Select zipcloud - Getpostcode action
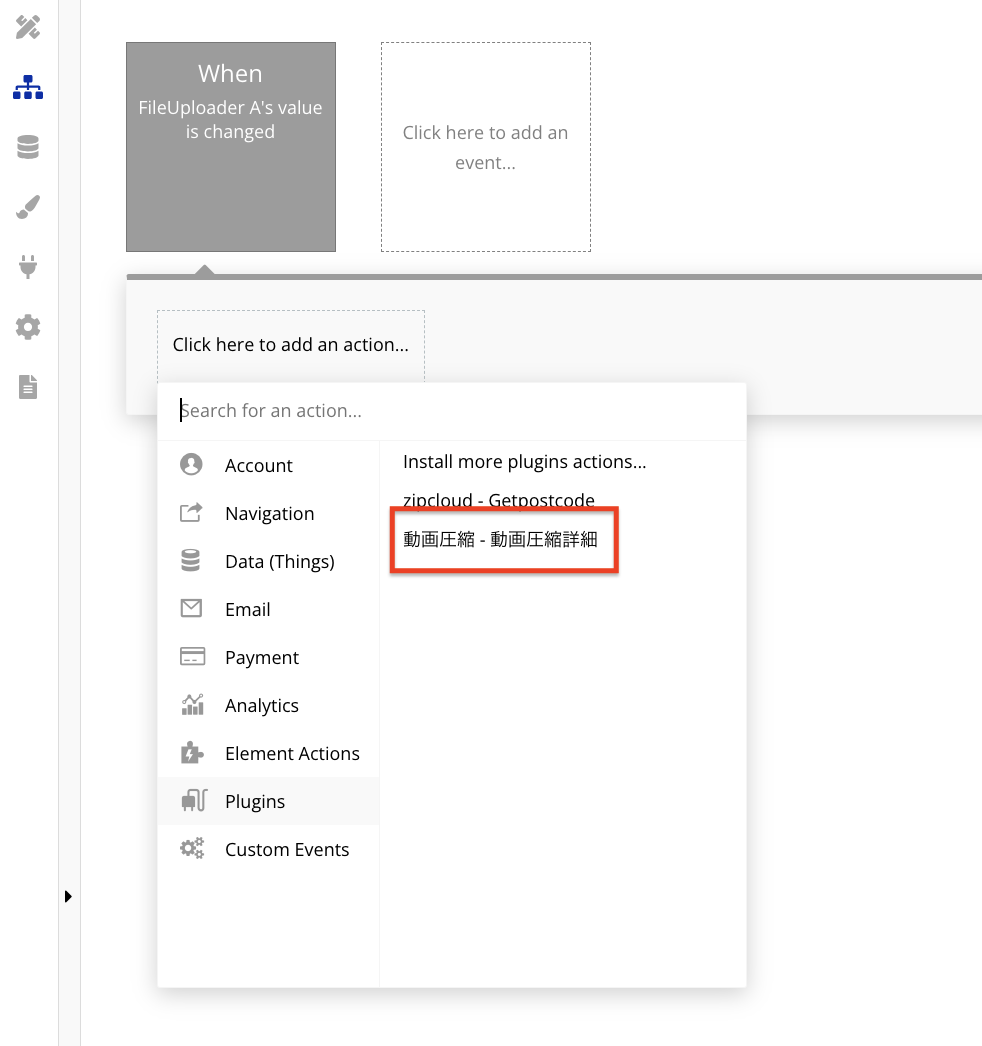The image size is (982, 1046). 498,500
